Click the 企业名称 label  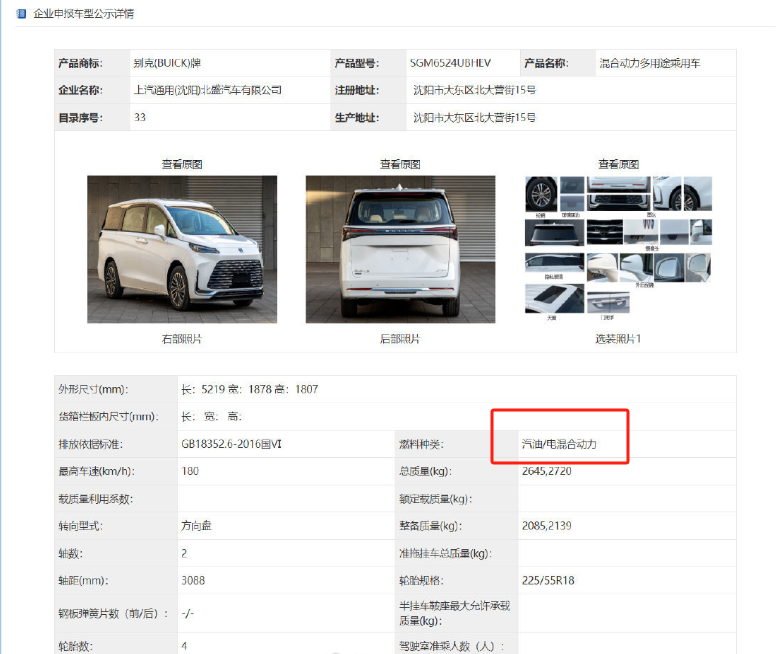pos(80,90)
